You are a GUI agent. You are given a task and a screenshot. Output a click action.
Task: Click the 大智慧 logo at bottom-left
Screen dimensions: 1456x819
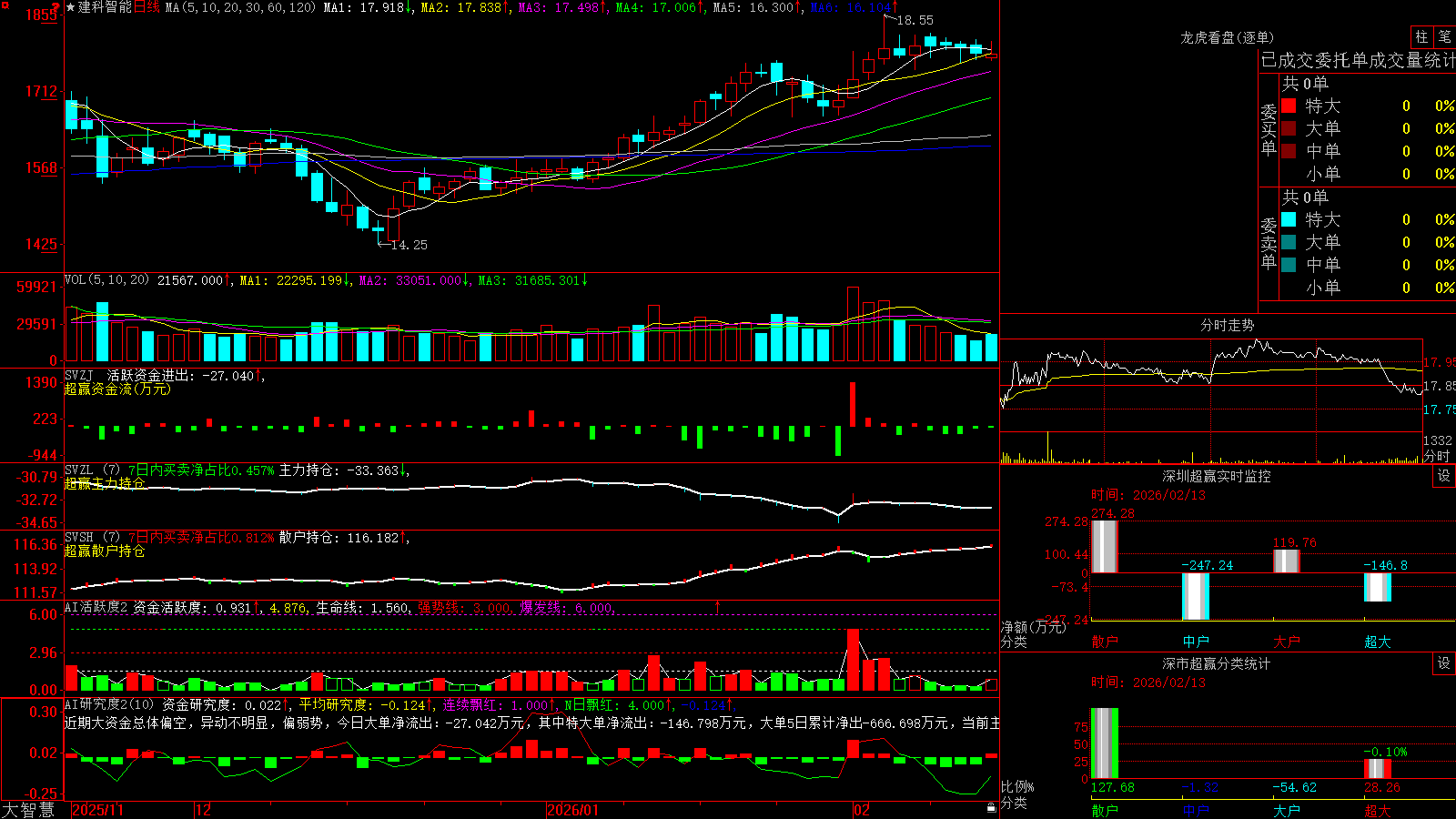click(28, 810)
